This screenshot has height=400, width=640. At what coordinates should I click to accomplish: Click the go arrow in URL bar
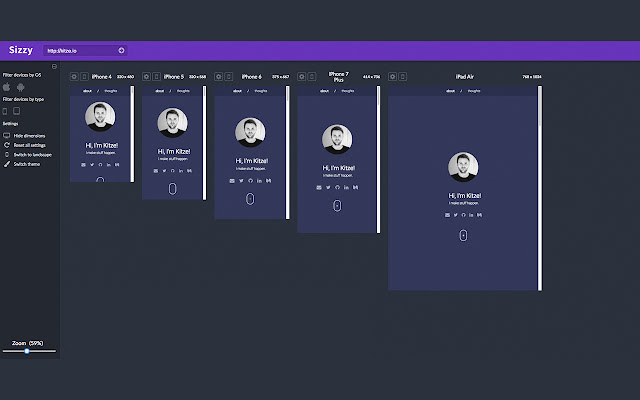pos(121,50)
